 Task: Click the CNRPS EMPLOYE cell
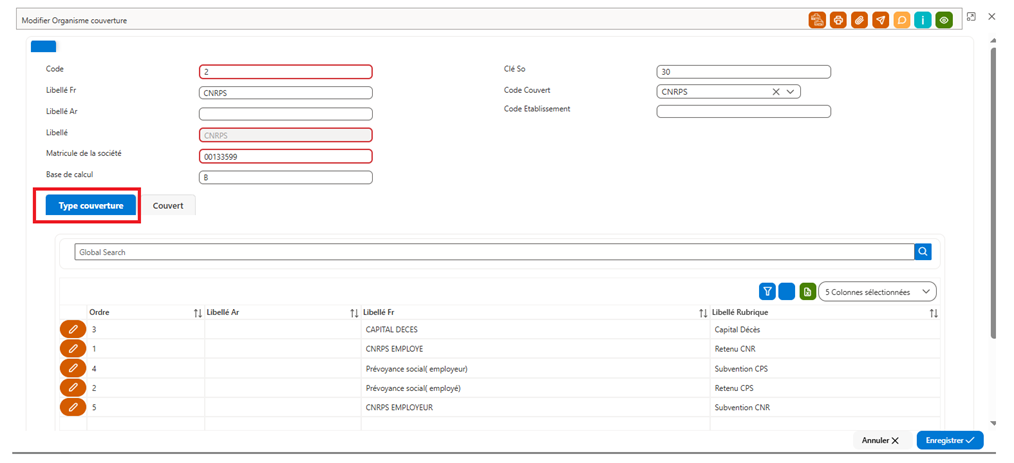coord(535,349)
